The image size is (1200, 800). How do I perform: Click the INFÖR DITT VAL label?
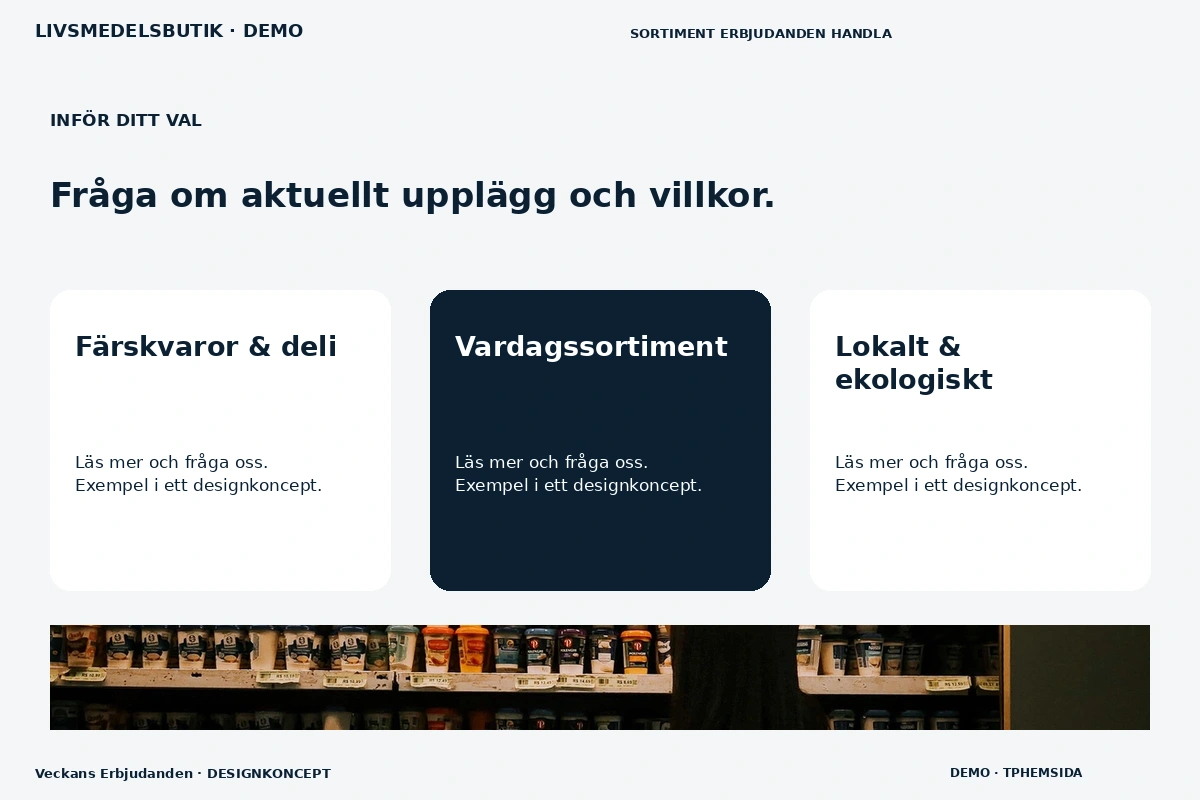(126, 121)
